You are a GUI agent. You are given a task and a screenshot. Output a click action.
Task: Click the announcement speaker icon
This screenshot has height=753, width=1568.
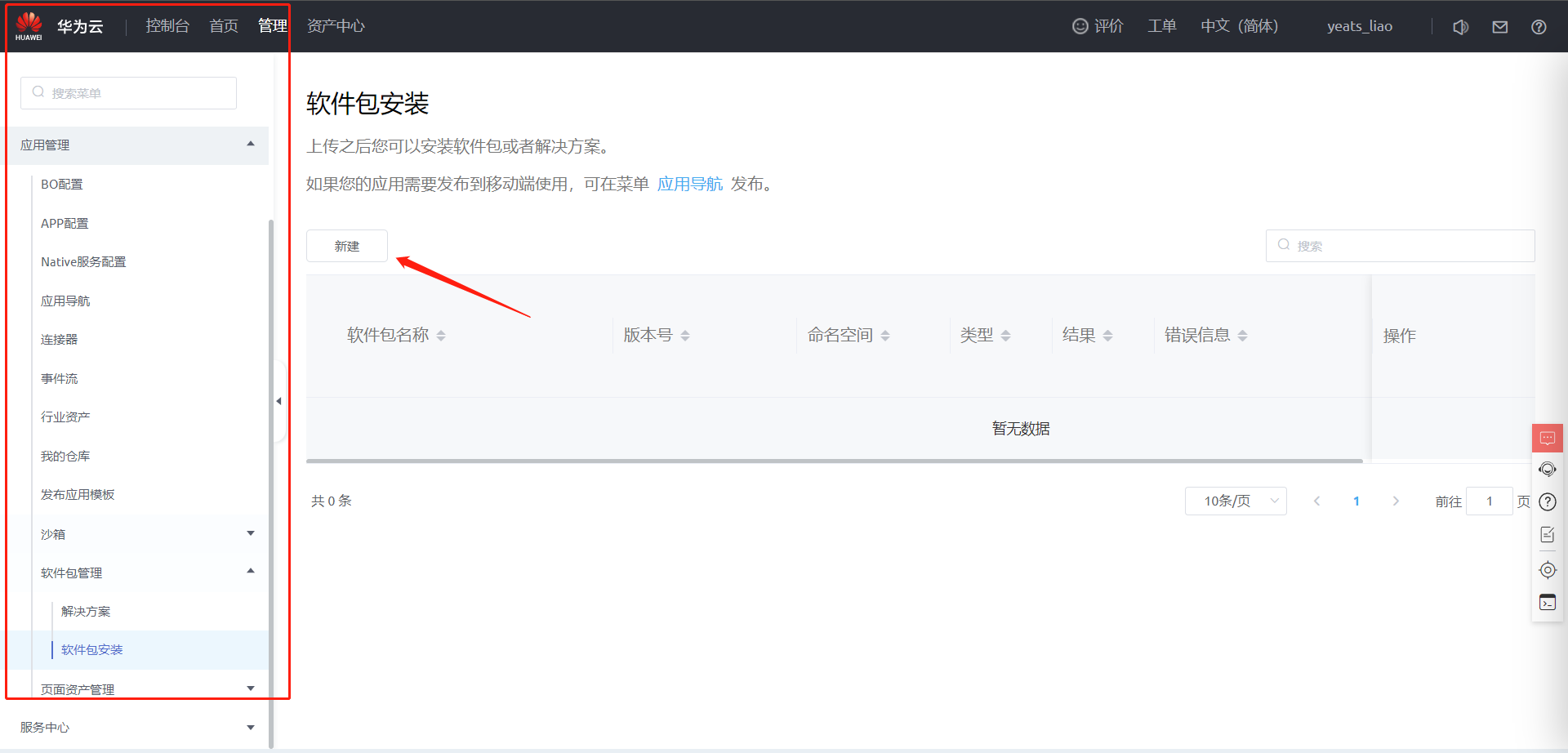(1461, 27)
